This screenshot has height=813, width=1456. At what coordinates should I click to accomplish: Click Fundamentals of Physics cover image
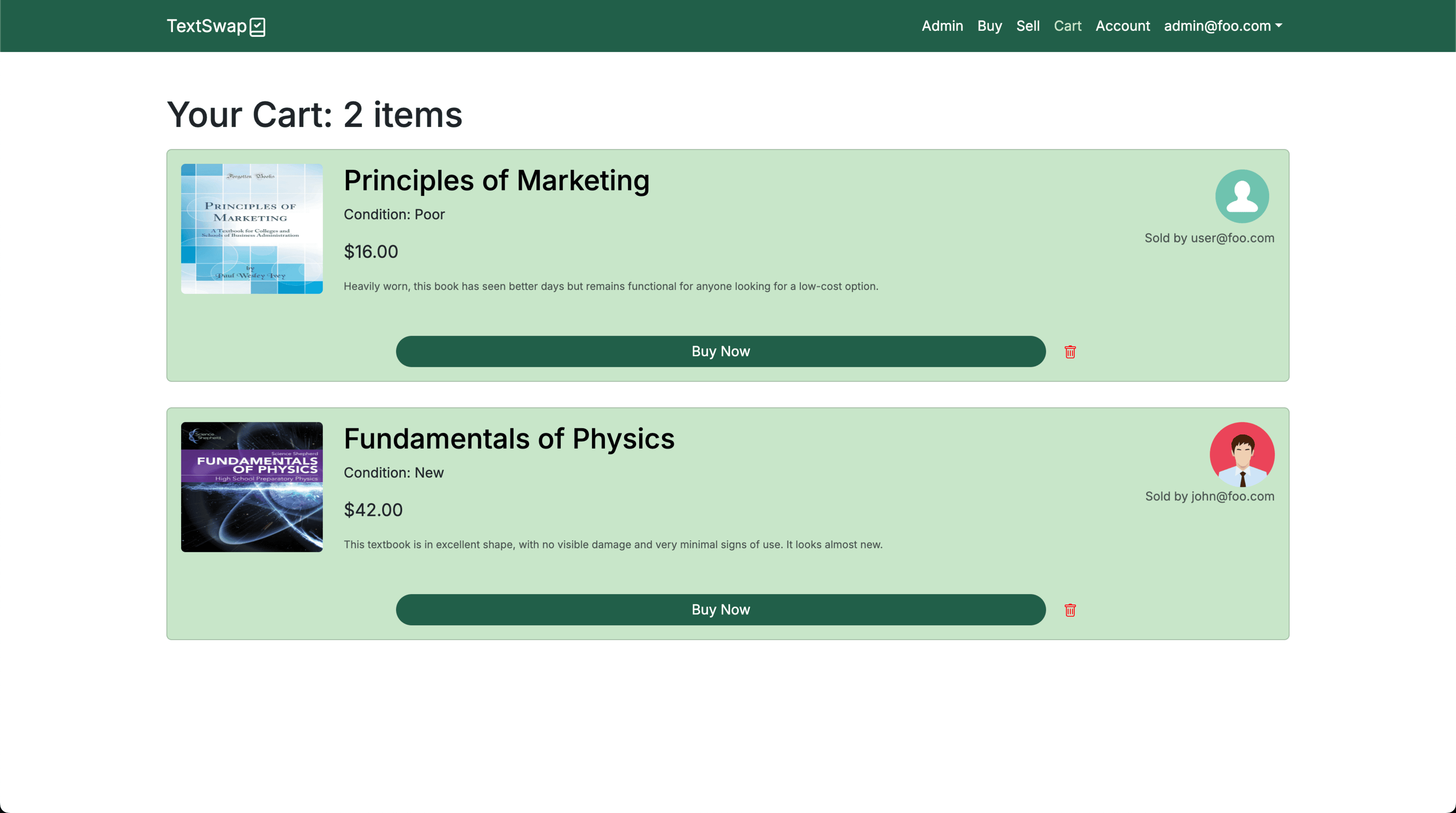click(251, 487)
